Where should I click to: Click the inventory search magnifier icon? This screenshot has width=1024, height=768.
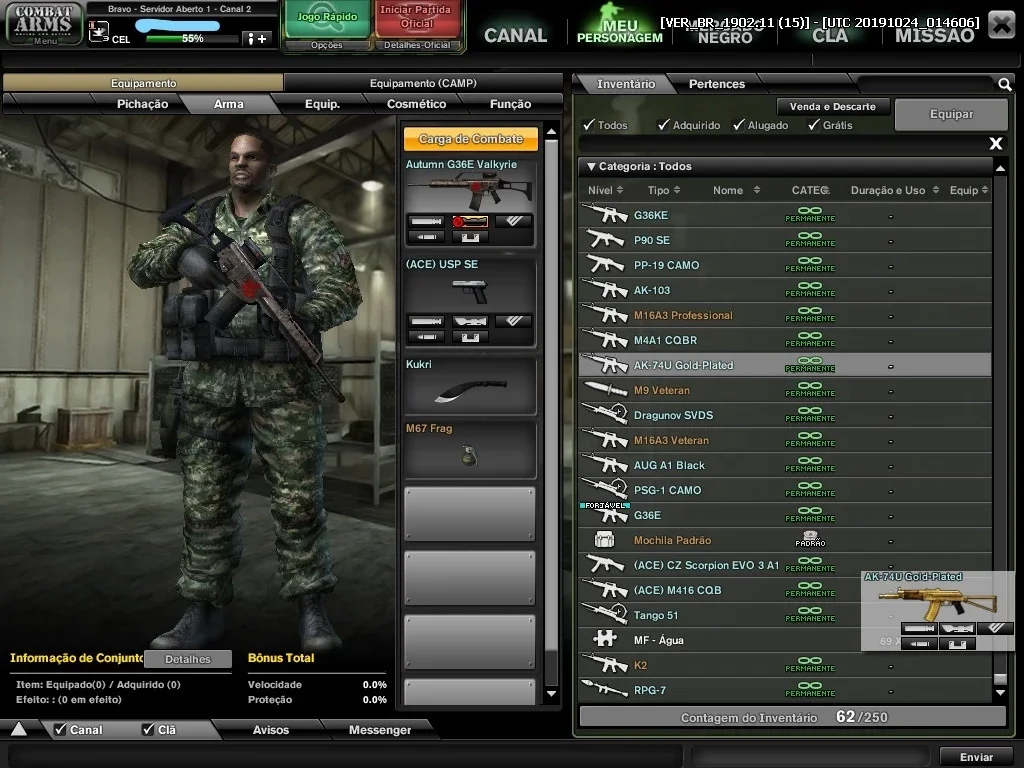pos(1005,84)
